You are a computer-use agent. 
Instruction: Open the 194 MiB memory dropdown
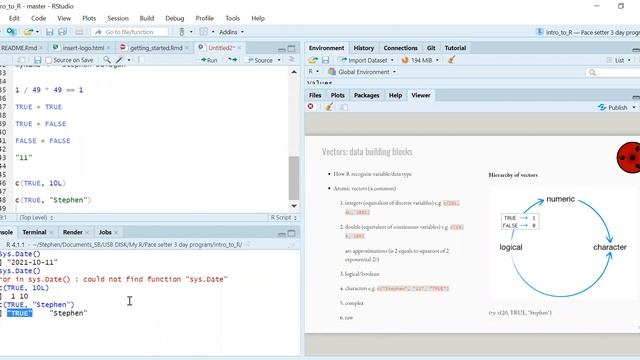point(437,60)
